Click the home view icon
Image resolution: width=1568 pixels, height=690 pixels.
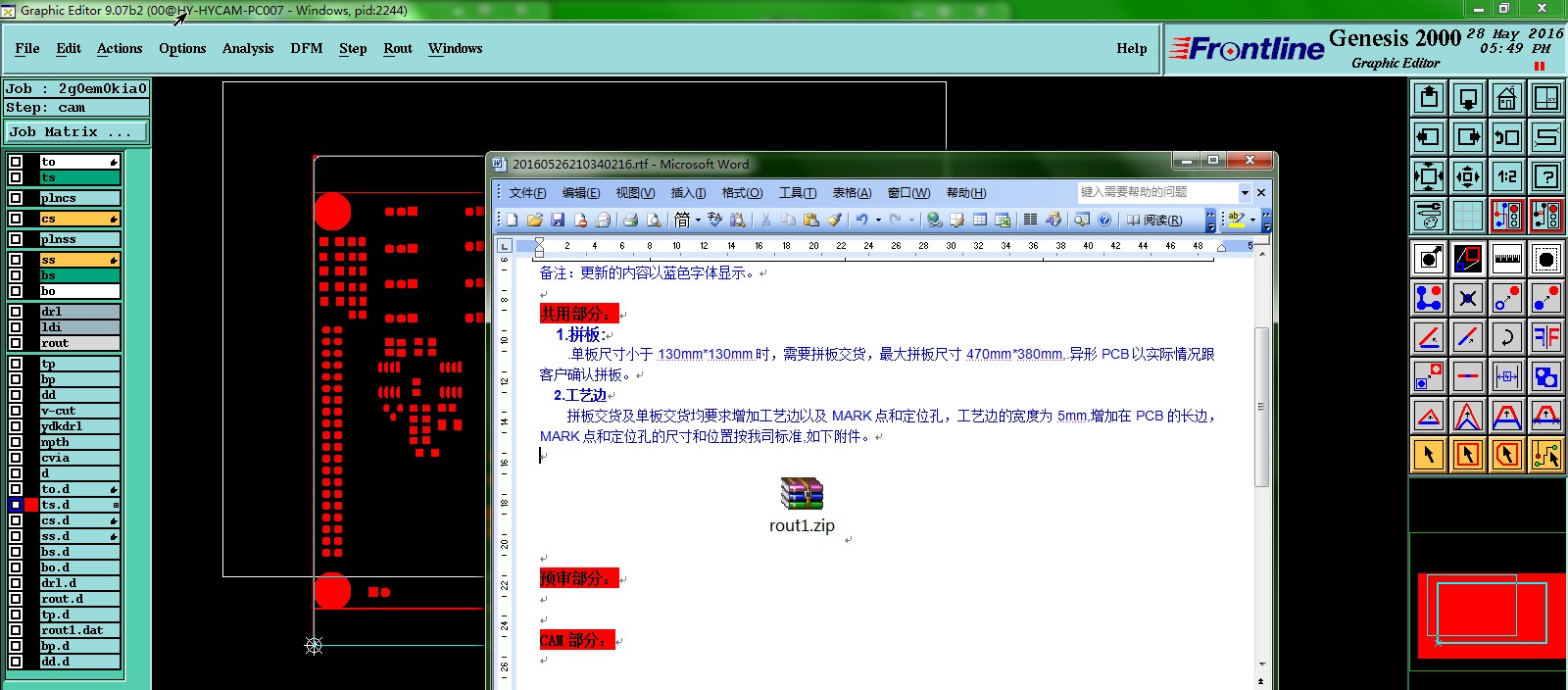coord(1507,98)
